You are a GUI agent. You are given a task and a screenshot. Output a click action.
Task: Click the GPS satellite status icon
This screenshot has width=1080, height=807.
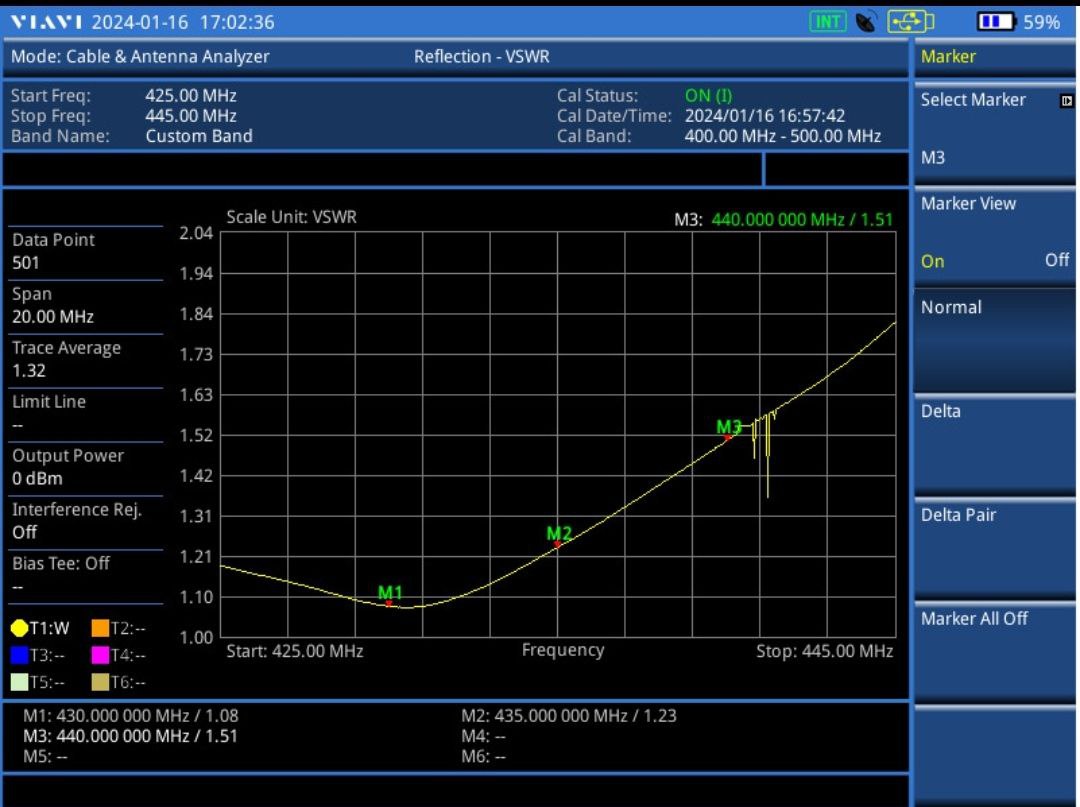point(866,21)
